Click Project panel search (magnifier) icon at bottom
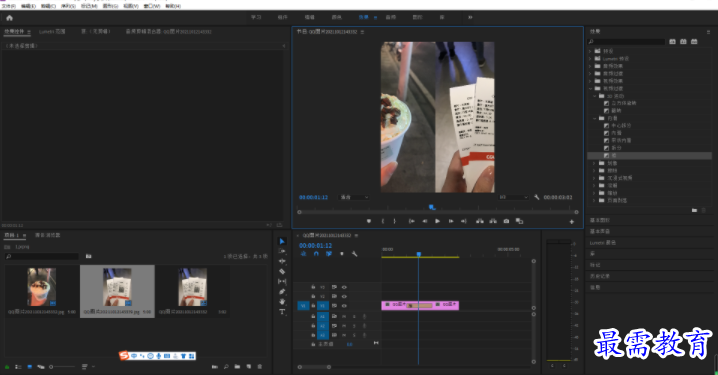The image size is (718, 375). pos(226,367)
